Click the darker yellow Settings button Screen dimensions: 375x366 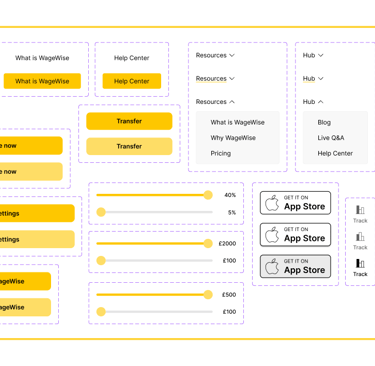tap(37, 213)
